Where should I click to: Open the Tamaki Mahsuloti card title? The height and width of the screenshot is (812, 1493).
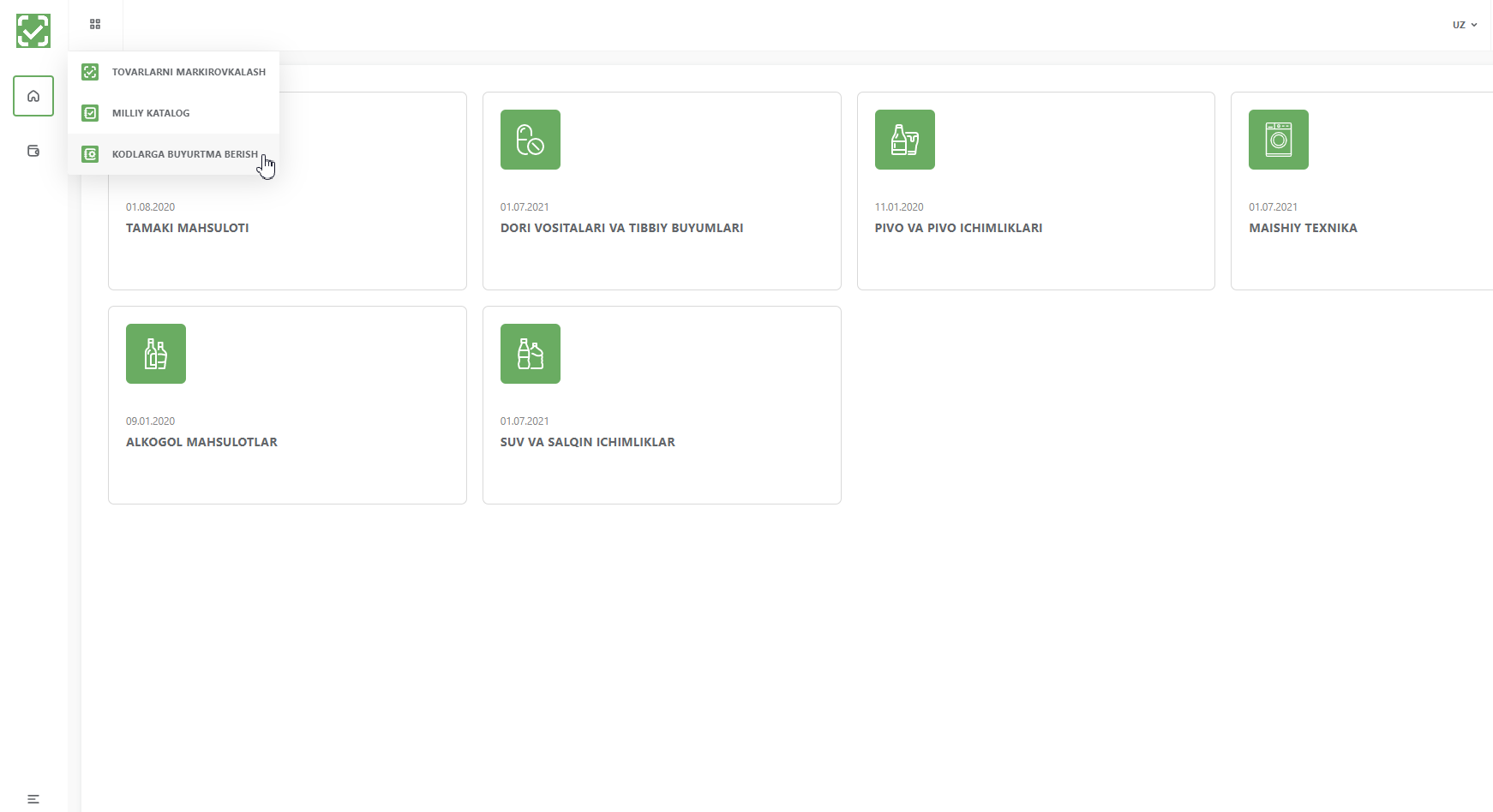pyautogui.click(x=188, y=228)
